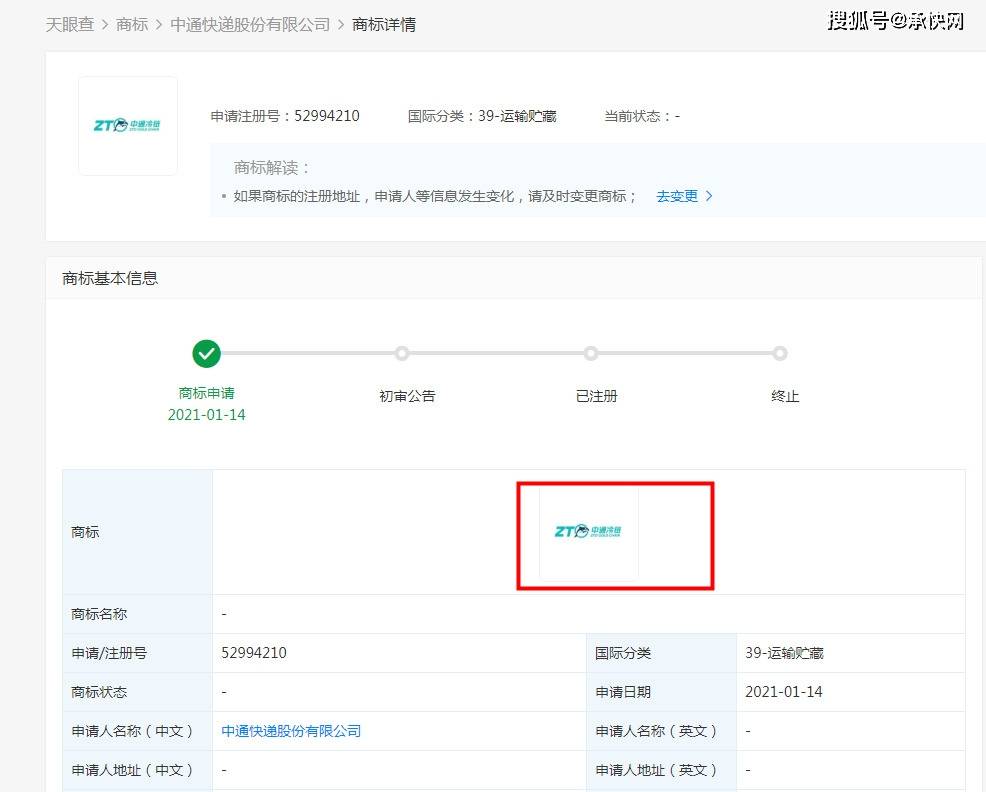Select the 已注册 progress step circle
Viewport: 986px width, 792px height.
click(x=591, y=353)
